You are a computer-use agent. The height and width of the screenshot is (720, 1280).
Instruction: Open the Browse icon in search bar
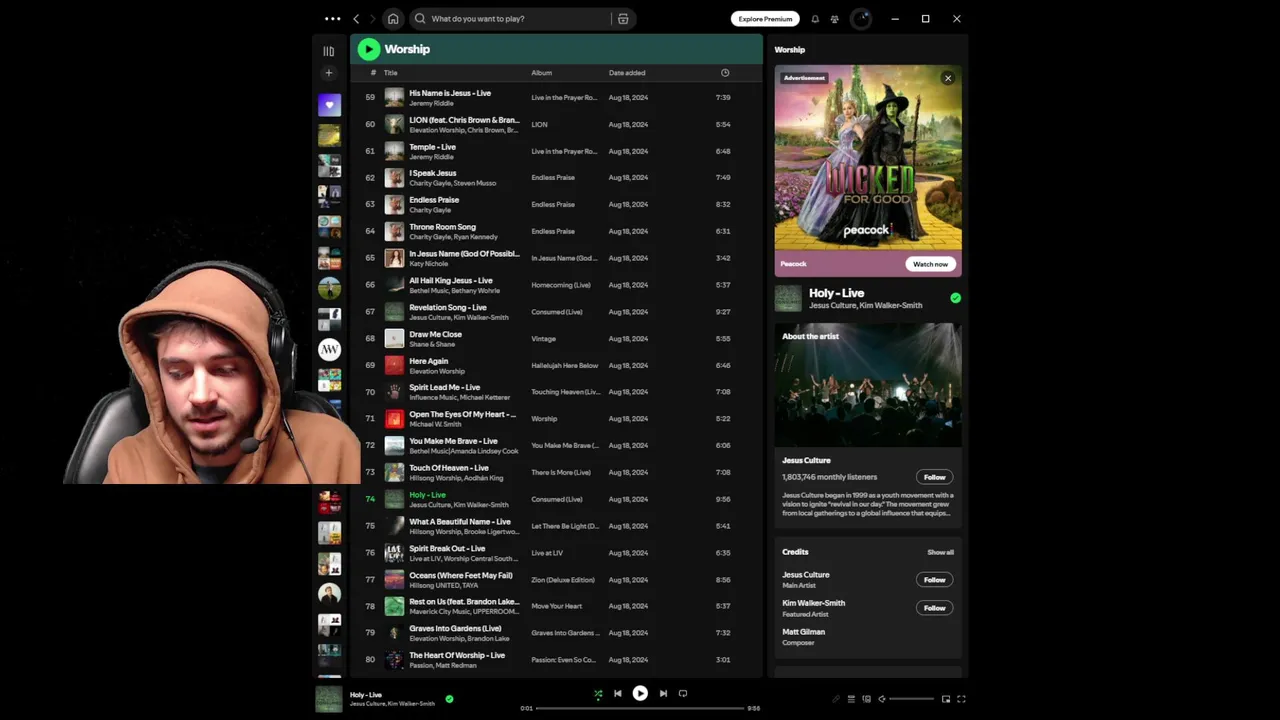(x=623, y=19)
